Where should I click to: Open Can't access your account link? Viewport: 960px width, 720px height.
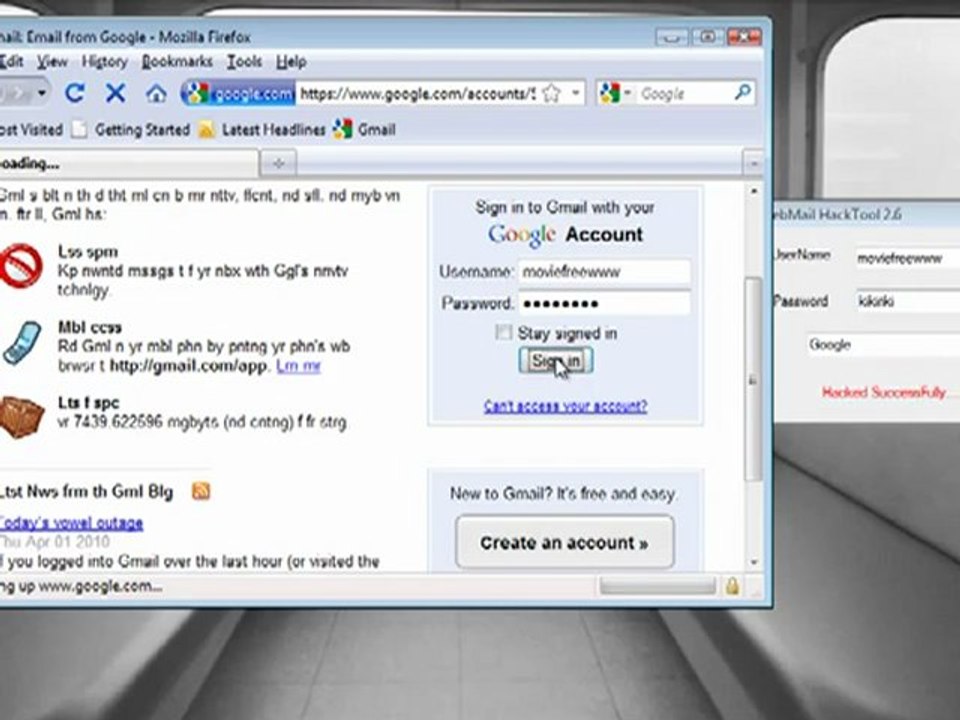point(565,406)
